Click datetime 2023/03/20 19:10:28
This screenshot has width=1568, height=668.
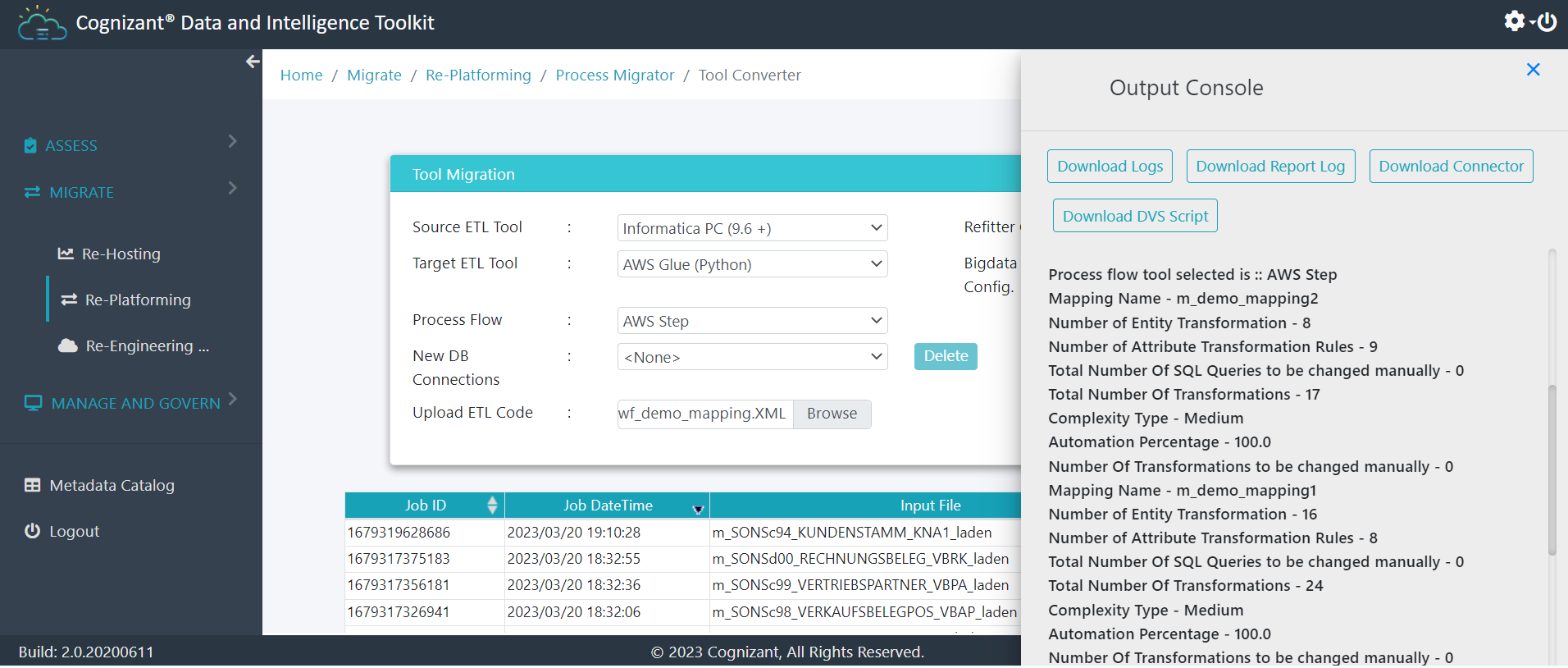pyautogui.click(x=574, y=533)
